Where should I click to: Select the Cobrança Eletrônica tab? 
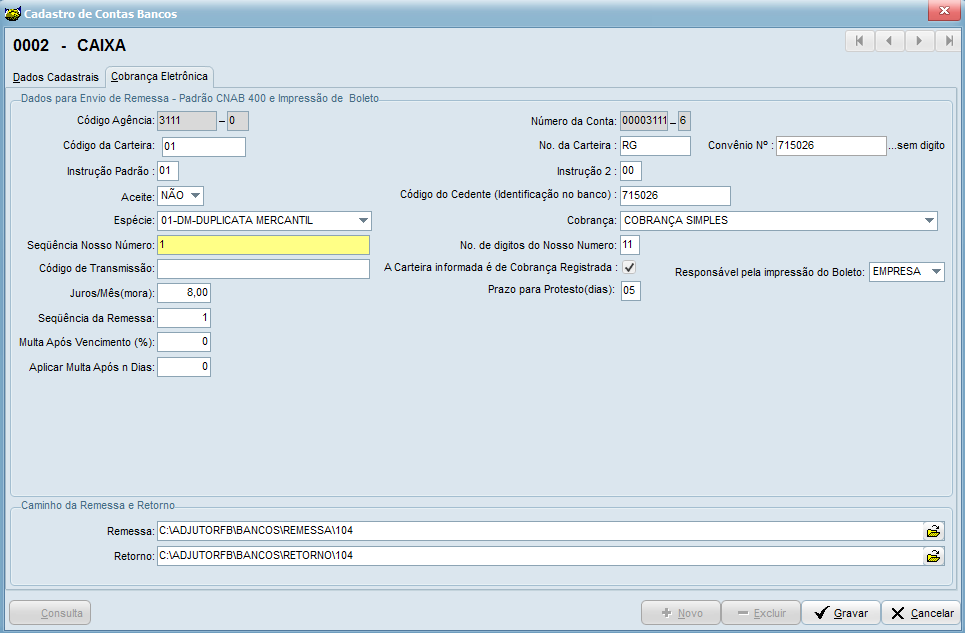pyautogui.click(x=159, y=76)
